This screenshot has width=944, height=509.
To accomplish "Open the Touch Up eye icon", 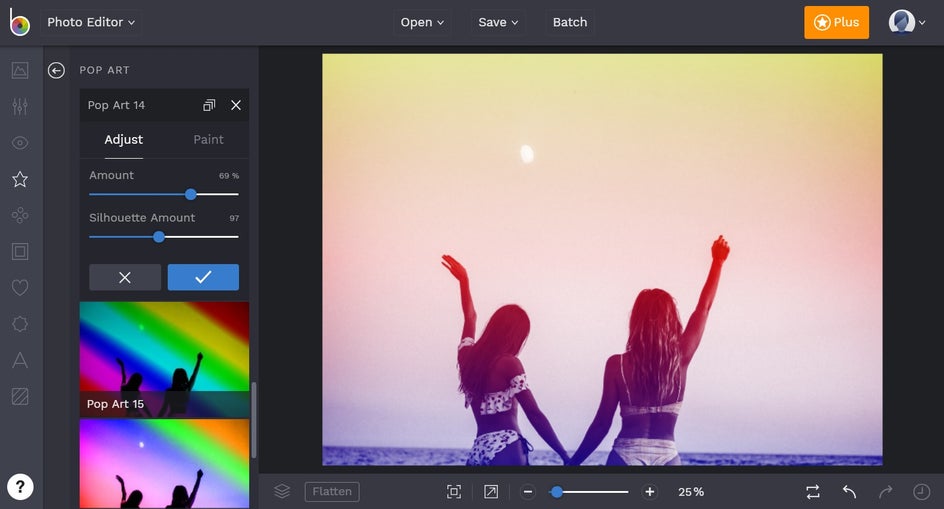I will point(20,143).
